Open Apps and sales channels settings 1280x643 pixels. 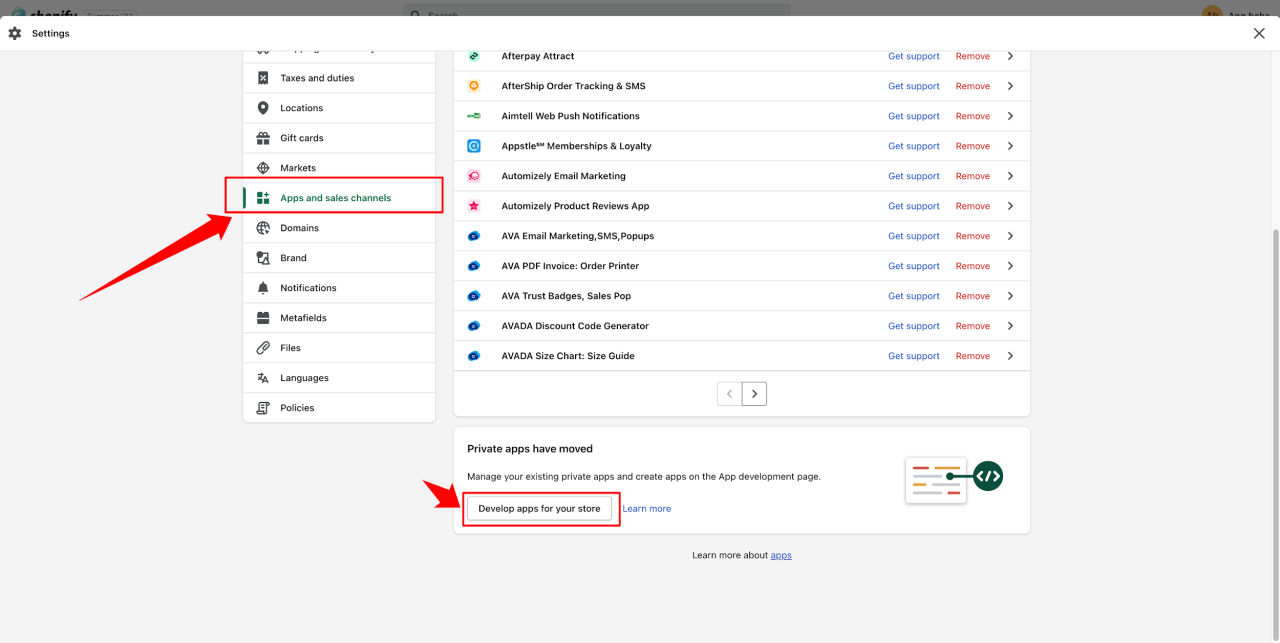(335, 198)
